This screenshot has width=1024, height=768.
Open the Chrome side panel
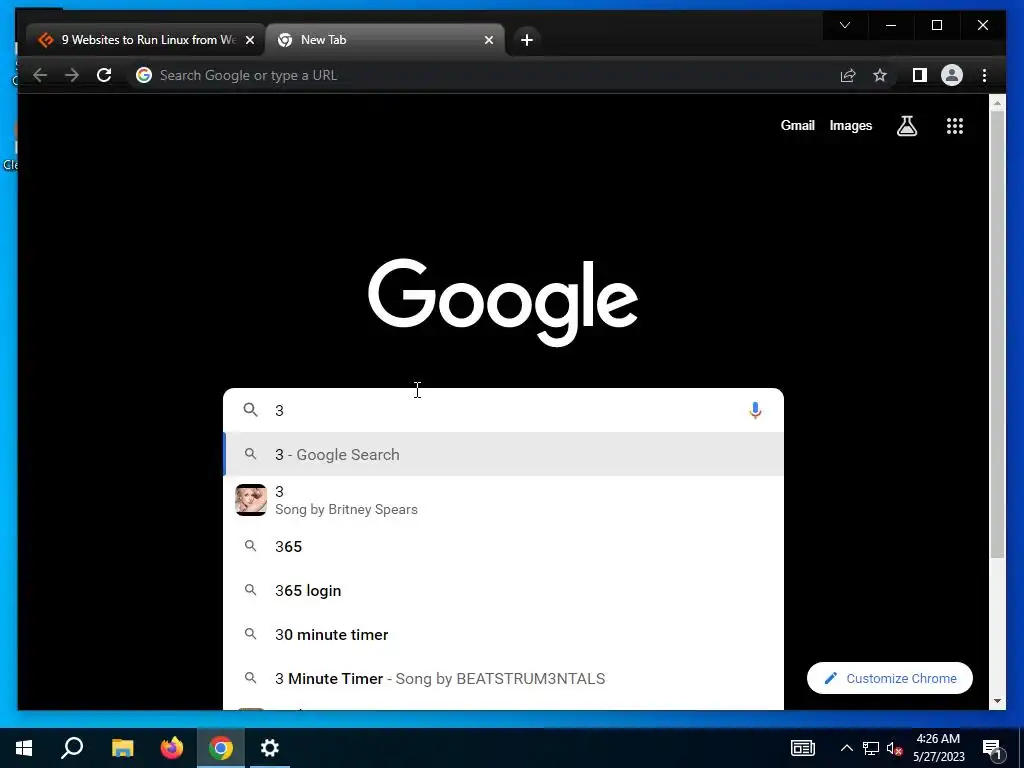[920, 75]
